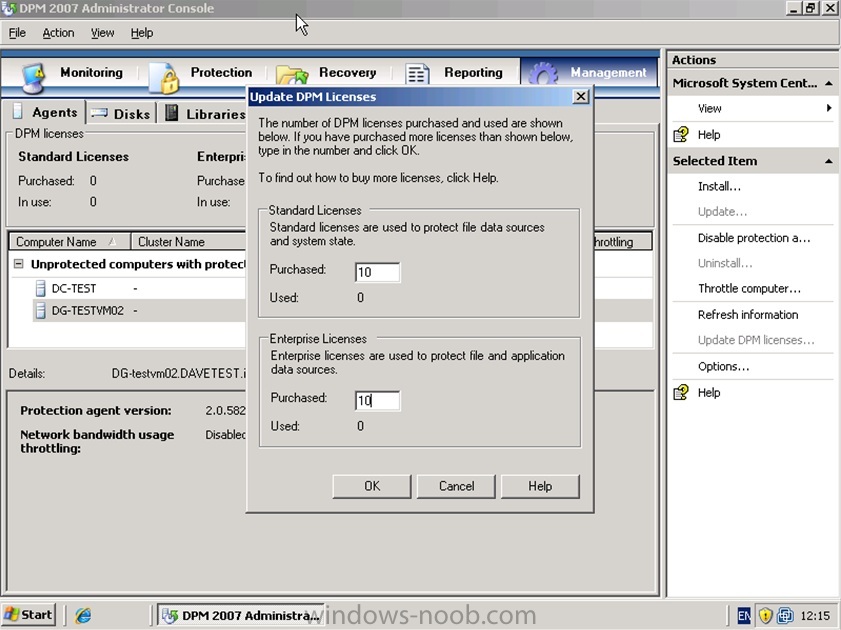Click Options... action
Image resolution: width=841 pixels, height=630 pixels.
point(723,366)
